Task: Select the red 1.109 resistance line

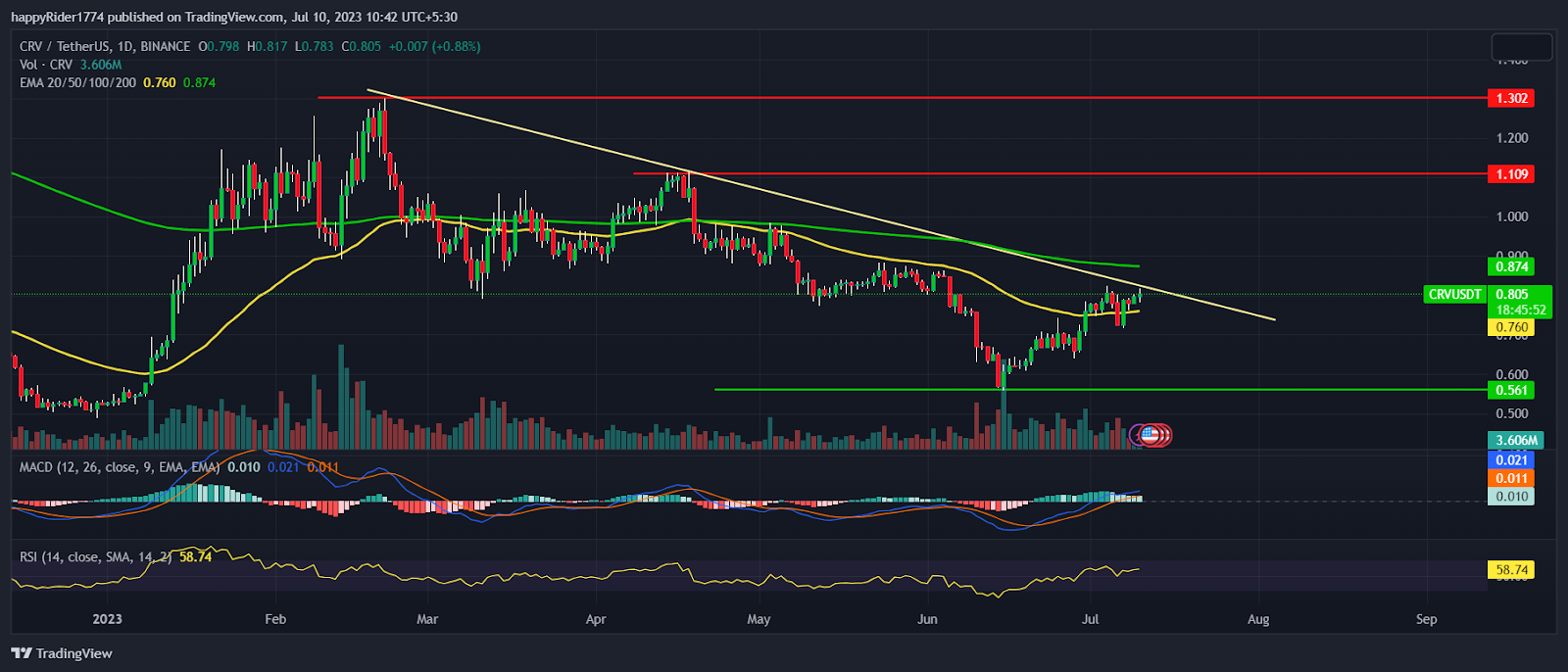Action: tap(1059, 173)
